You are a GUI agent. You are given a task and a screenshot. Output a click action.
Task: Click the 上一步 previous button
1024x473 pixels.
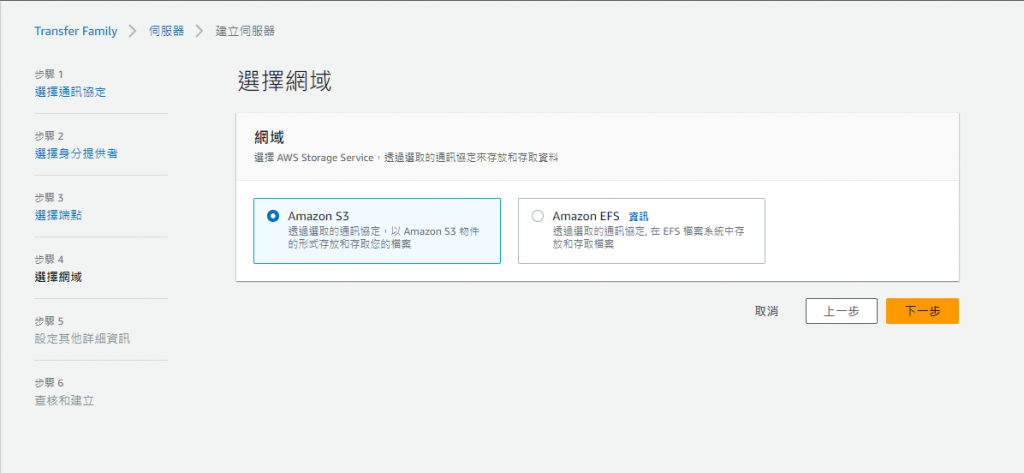841,312
